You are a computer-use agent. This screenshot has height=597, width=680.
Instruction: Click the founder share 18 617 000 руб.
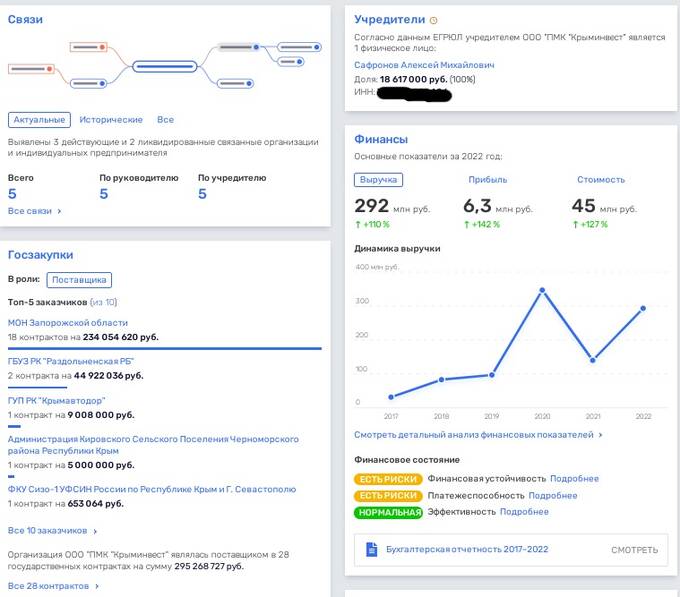coord(413,79)
